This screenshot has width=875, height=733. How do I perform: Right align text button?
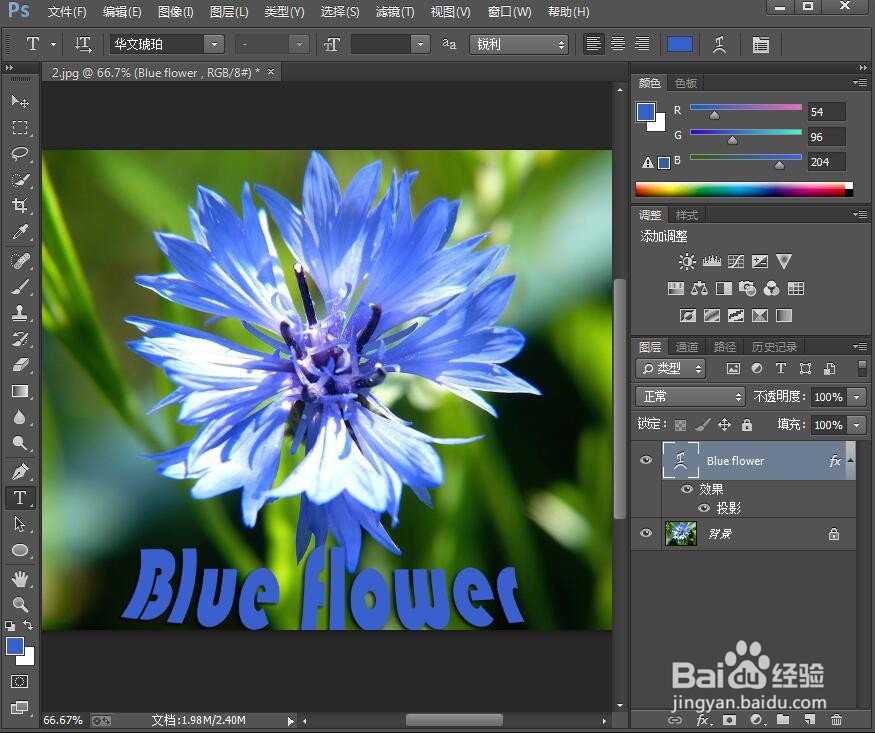tap(642, 44)
